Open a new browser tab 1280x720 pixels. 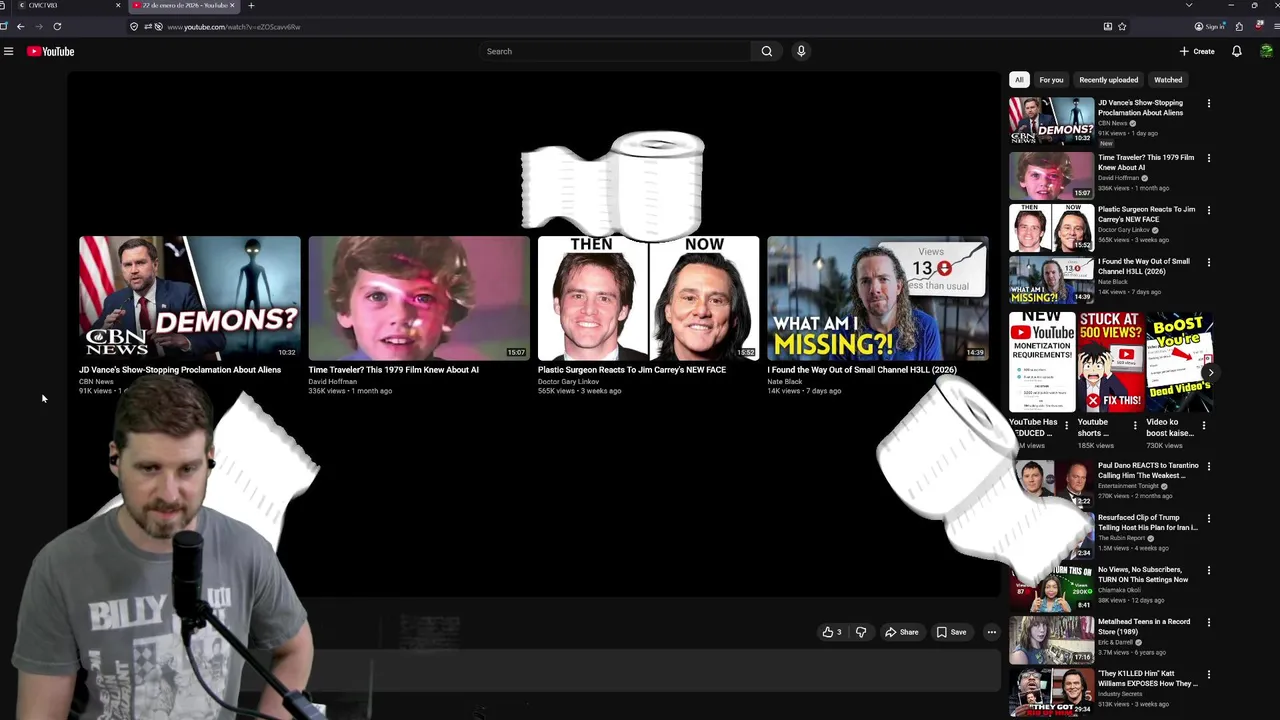pyautogui.click(x=251, y=6)
